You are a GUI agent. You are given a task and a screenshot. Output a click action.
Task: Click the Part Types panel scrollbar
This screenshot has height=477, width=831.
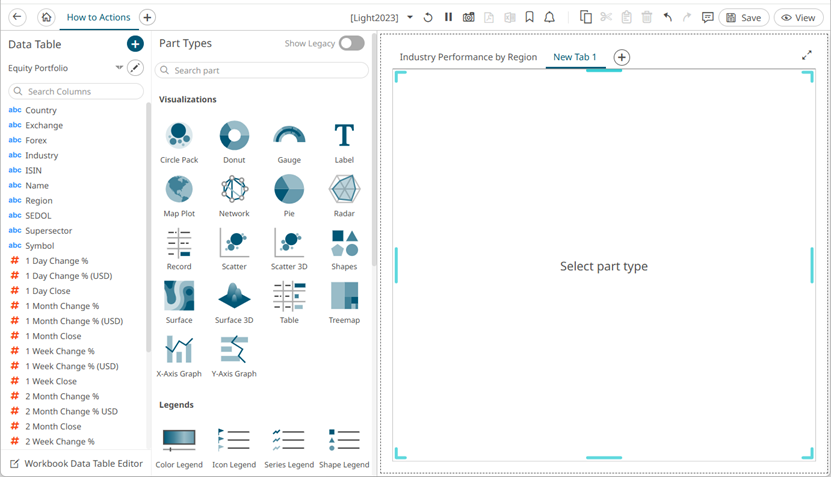point(374,149)
